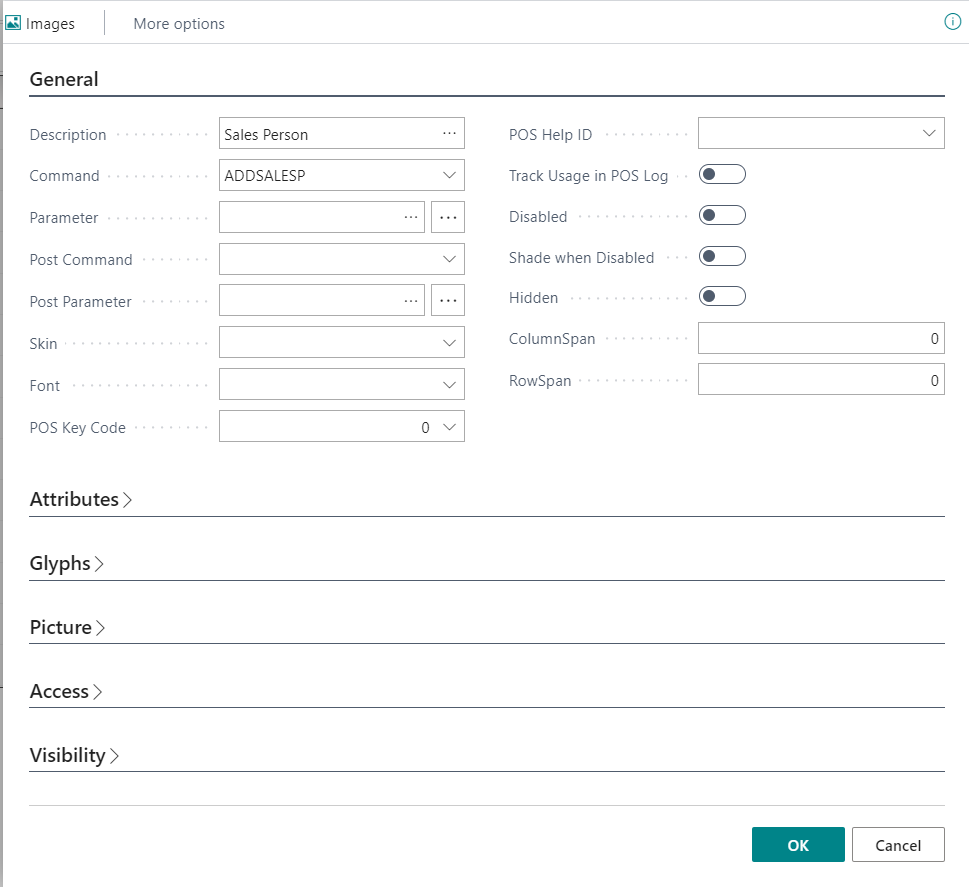Click the assist-edit button beside Post Parameter
969x887 pixels.
point(448,301)
